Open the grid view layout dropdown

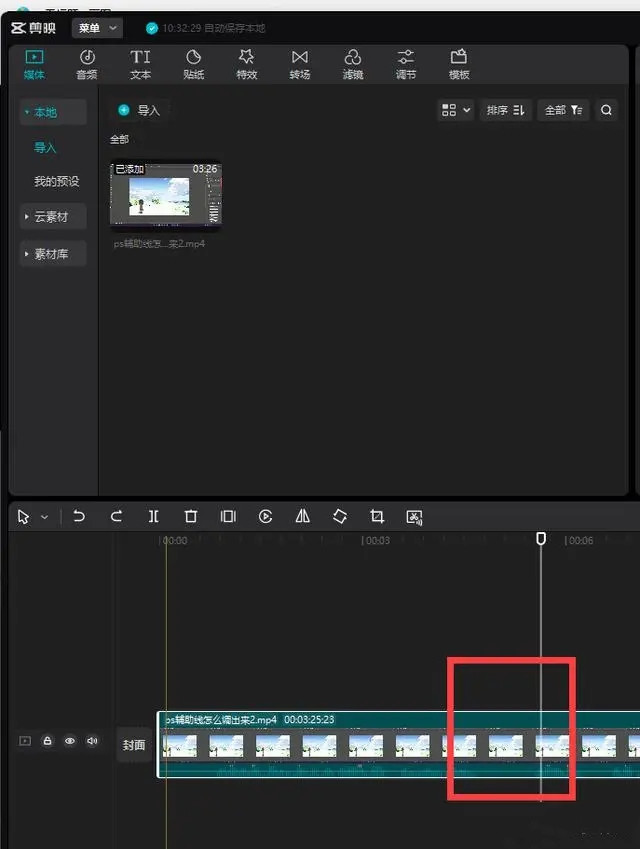click(x=455, y=110)
